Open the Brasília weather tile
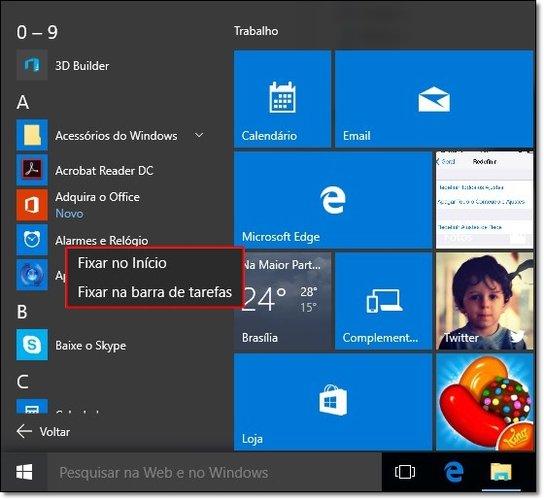544x500 pixels. coord(282,301)
